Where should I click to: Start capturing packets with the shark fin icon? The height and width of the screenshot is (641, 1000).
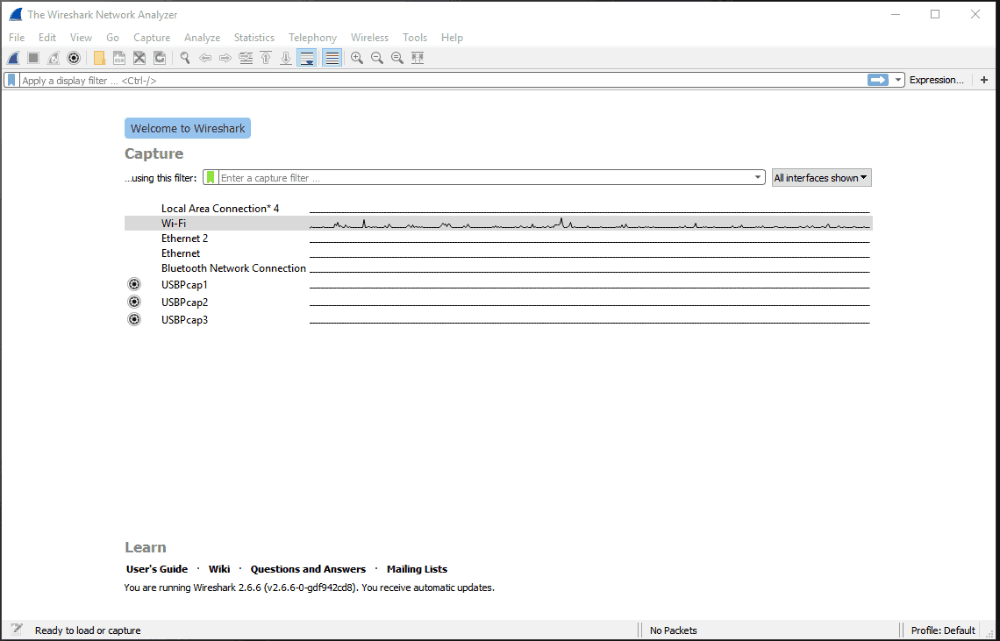13,58
